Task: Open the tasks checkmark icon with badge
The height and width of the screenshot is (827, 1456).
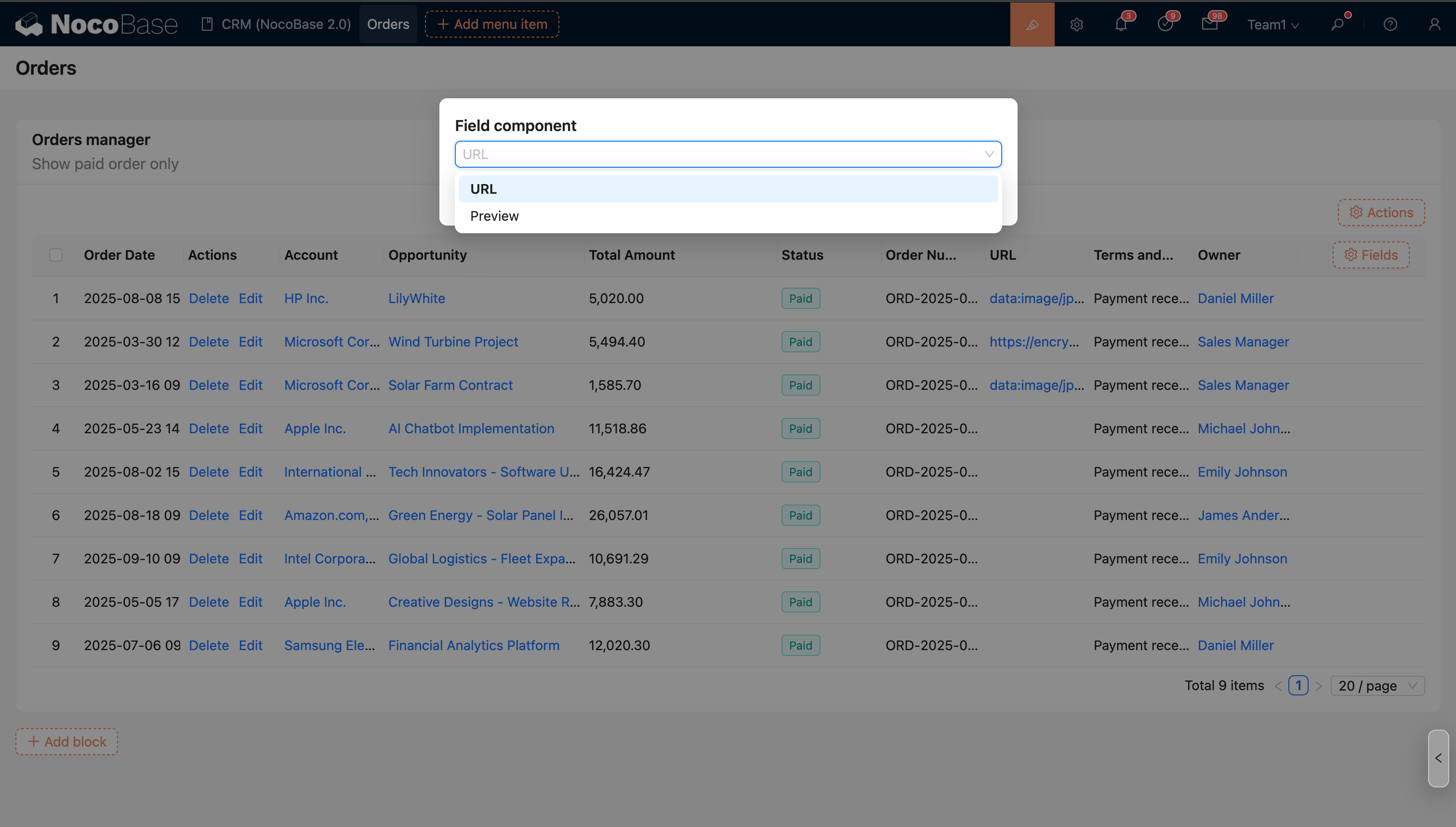Action: 1165,25
